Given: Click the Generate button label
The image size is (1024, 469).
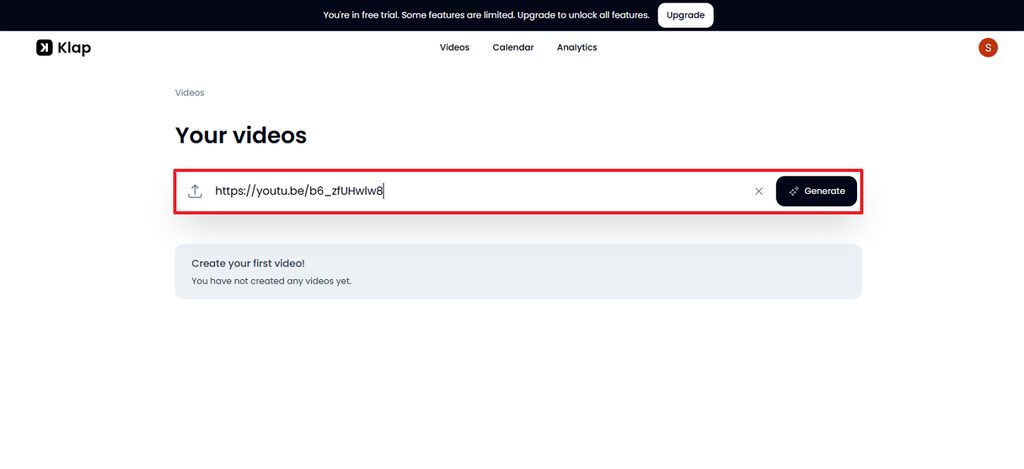Looking at the screenshot, I should point(824,191).
